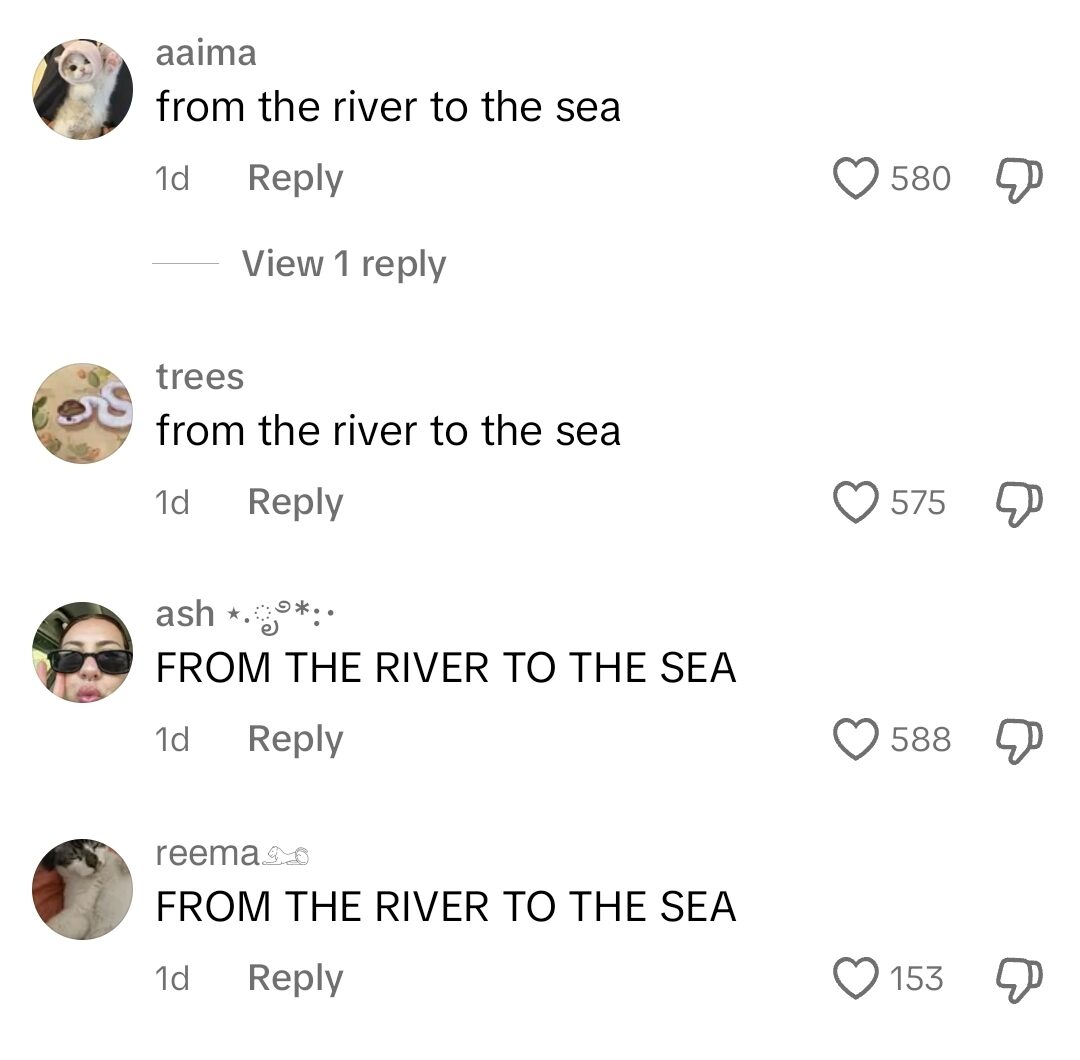
Task: Click the dislike icon on trees' comment
Action: coord(1020,503)
